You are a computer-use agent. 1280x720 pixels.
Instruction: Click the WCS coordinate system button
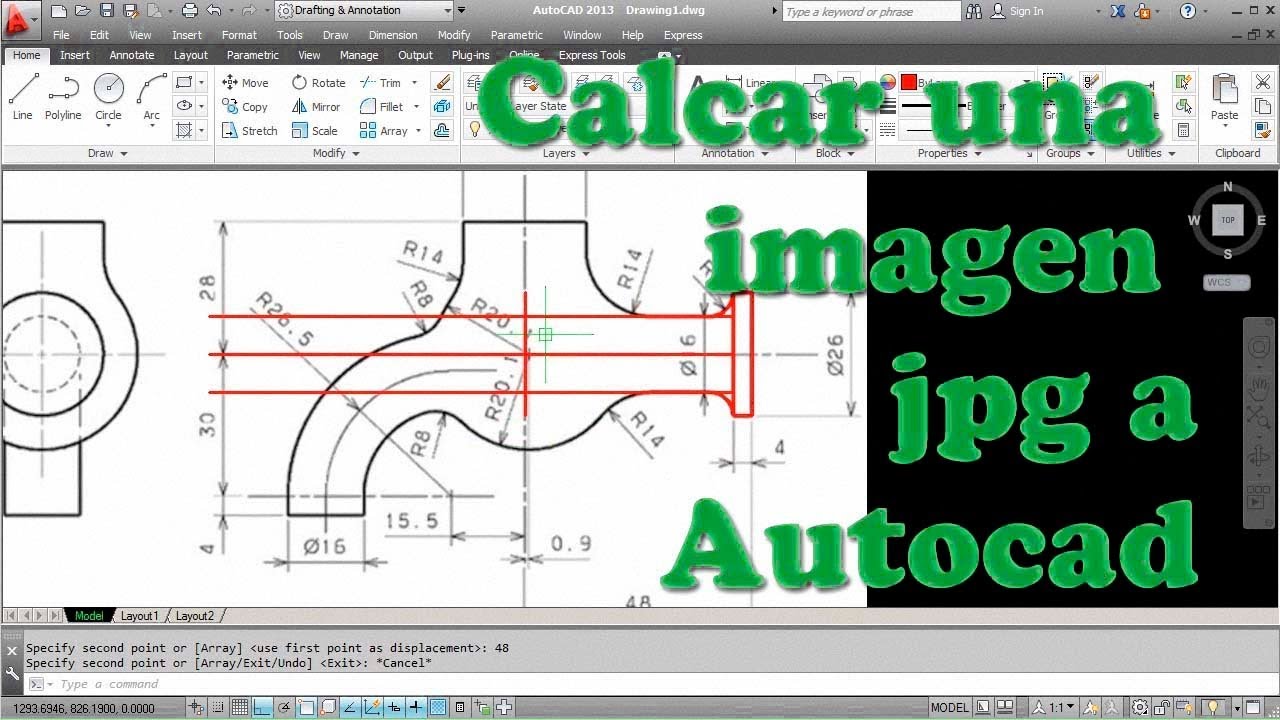pos(1226,283)
